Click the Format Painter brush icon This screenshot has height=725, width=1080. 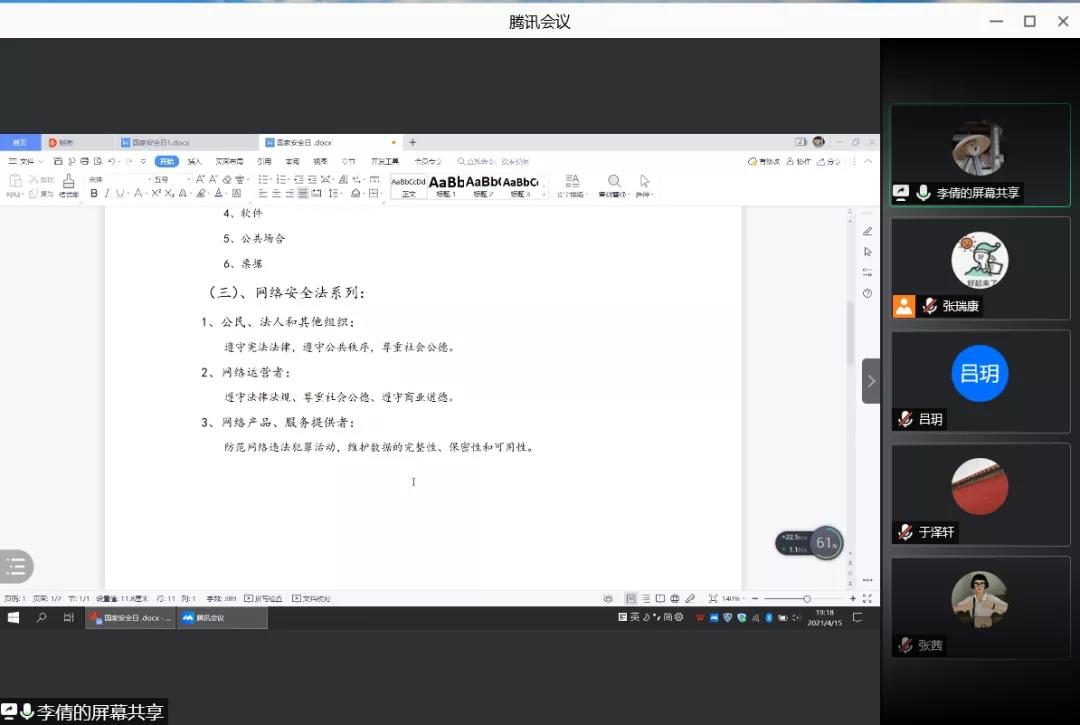point(68,183)
